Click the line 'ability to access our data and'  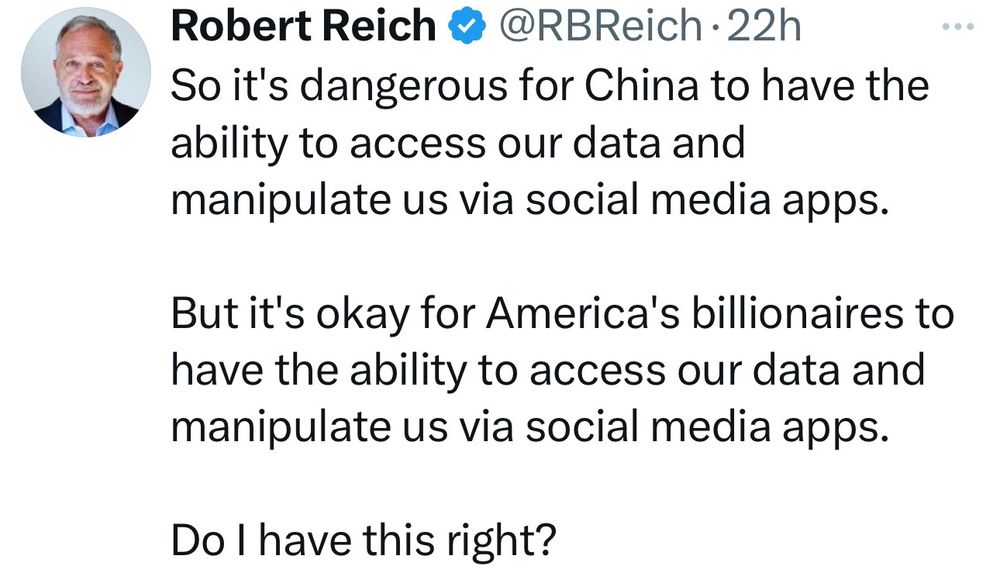point(458,143)
